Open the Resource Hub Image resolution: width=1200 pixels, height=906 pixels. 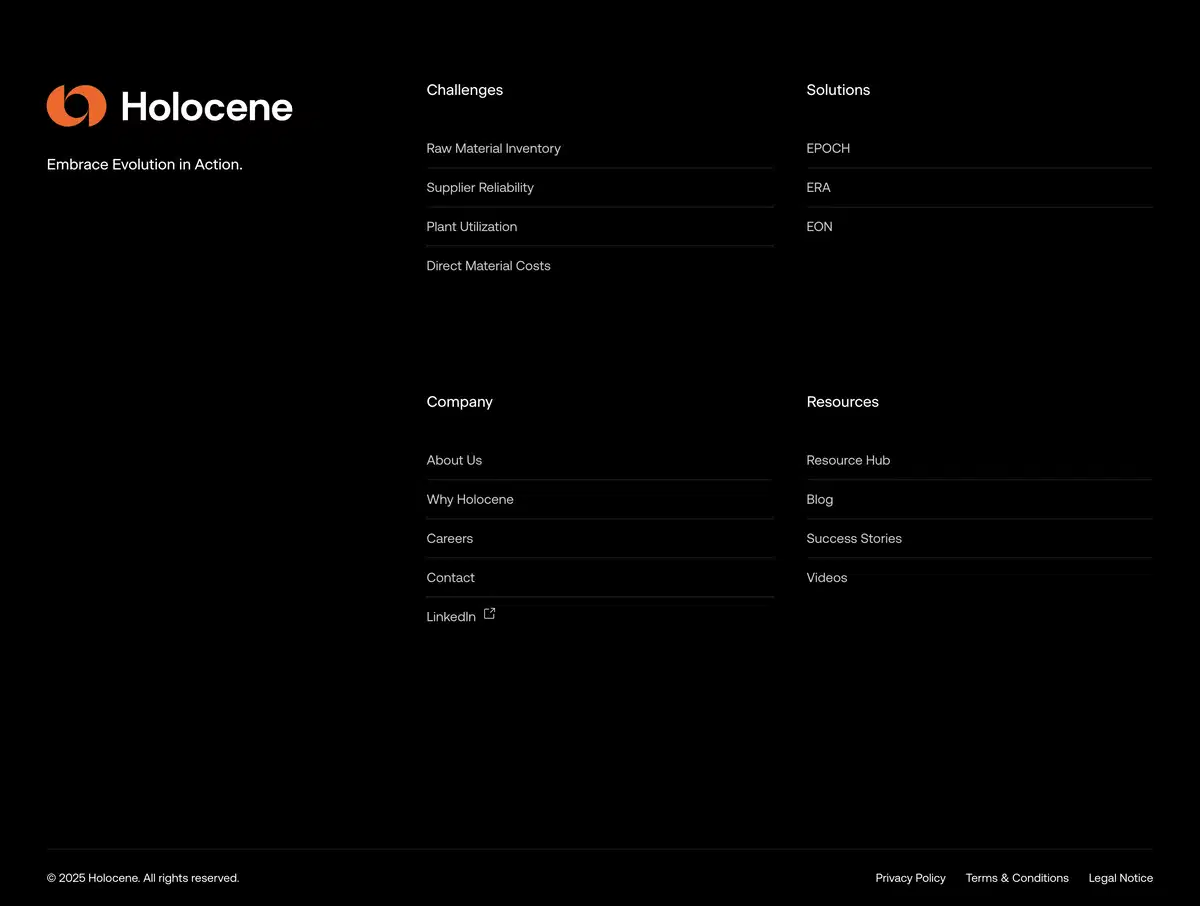click(x=848, y=460)
